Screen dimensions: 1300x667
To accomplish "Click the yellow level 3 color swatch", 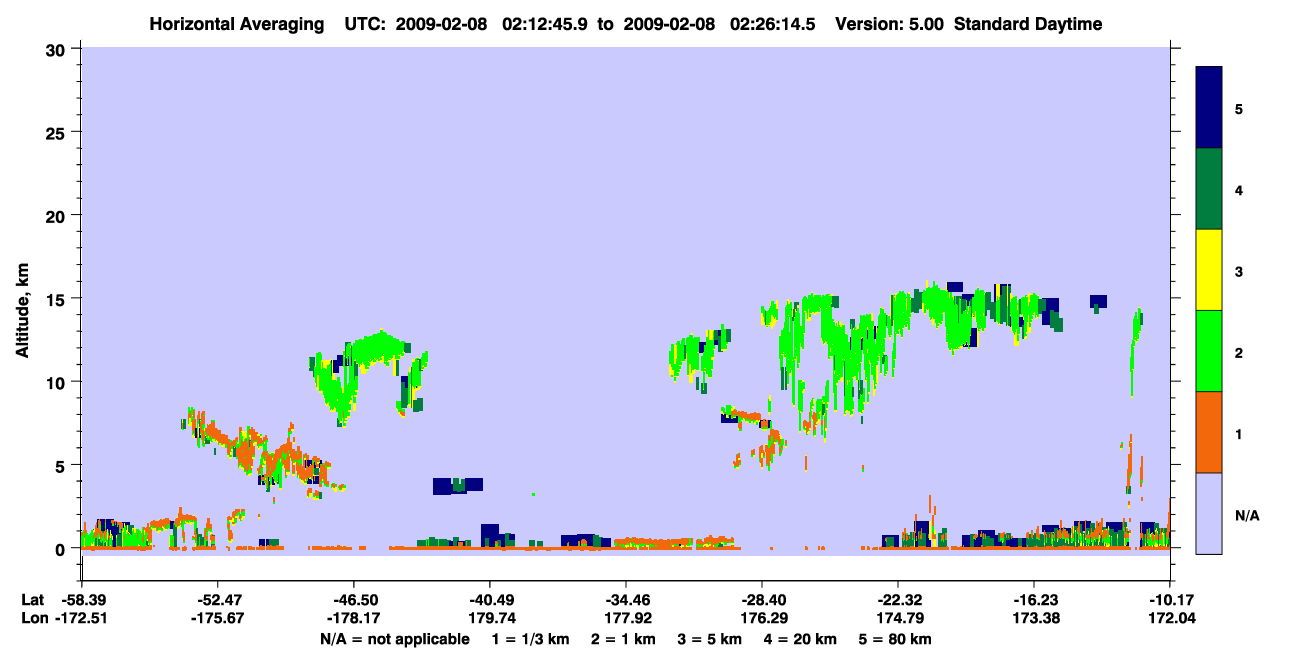I will tap(1209, 270).
